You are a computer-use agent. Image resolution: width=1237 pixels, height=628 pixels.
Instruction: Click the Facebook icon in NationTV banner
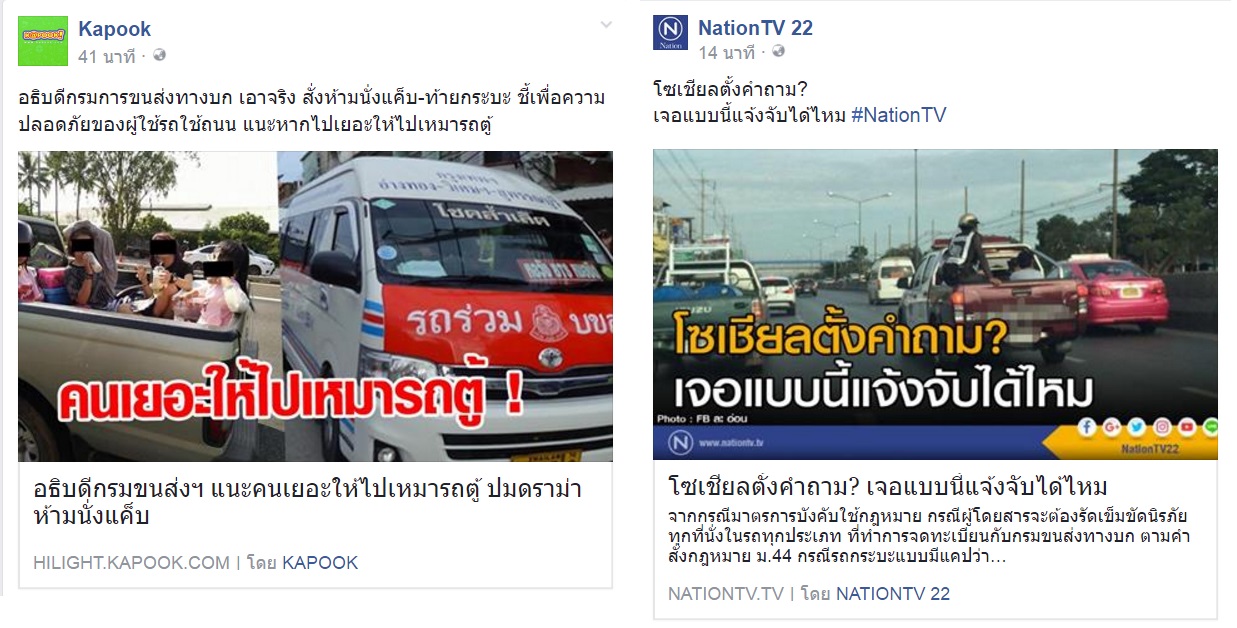[x=1087, y=427]
